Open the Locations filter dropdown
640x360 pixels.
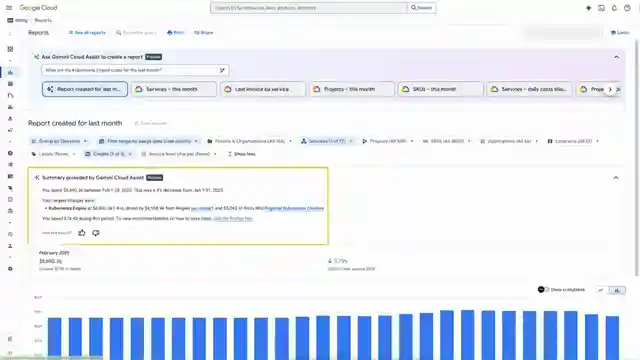[x=573, y=141]
